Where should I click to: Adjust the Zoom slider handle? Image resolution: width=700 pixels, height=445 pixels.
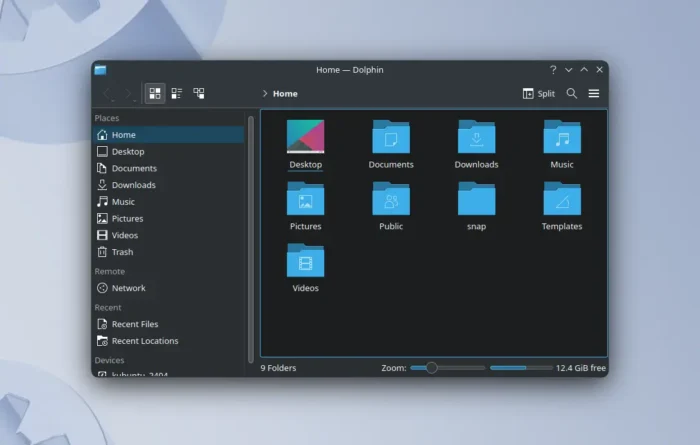click(x=431, y=368)
